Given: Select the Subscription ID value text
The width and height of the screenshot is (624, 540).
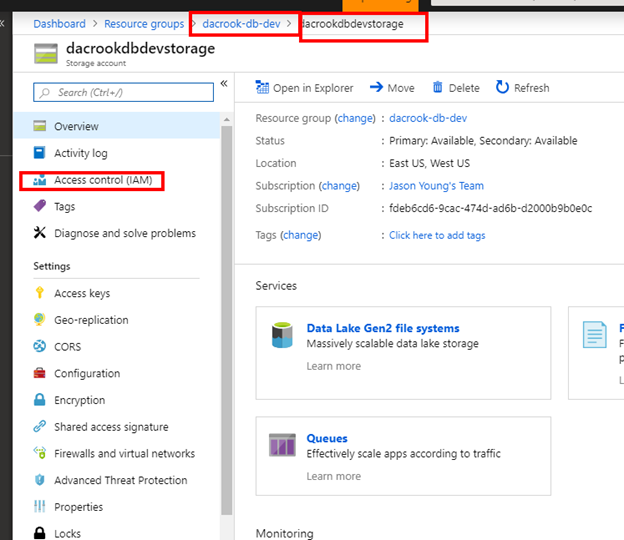Looking at the screenshot, I should click(490, 208).
